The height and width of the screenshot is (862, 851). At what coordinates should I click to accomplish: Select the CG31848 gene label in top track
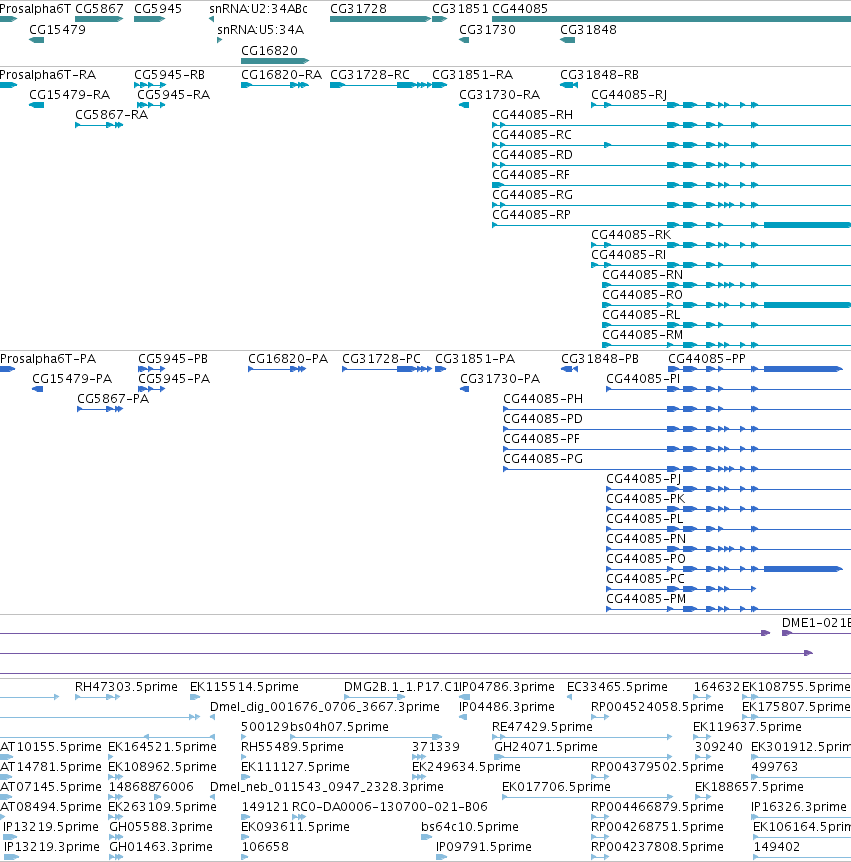coord(588,30)
